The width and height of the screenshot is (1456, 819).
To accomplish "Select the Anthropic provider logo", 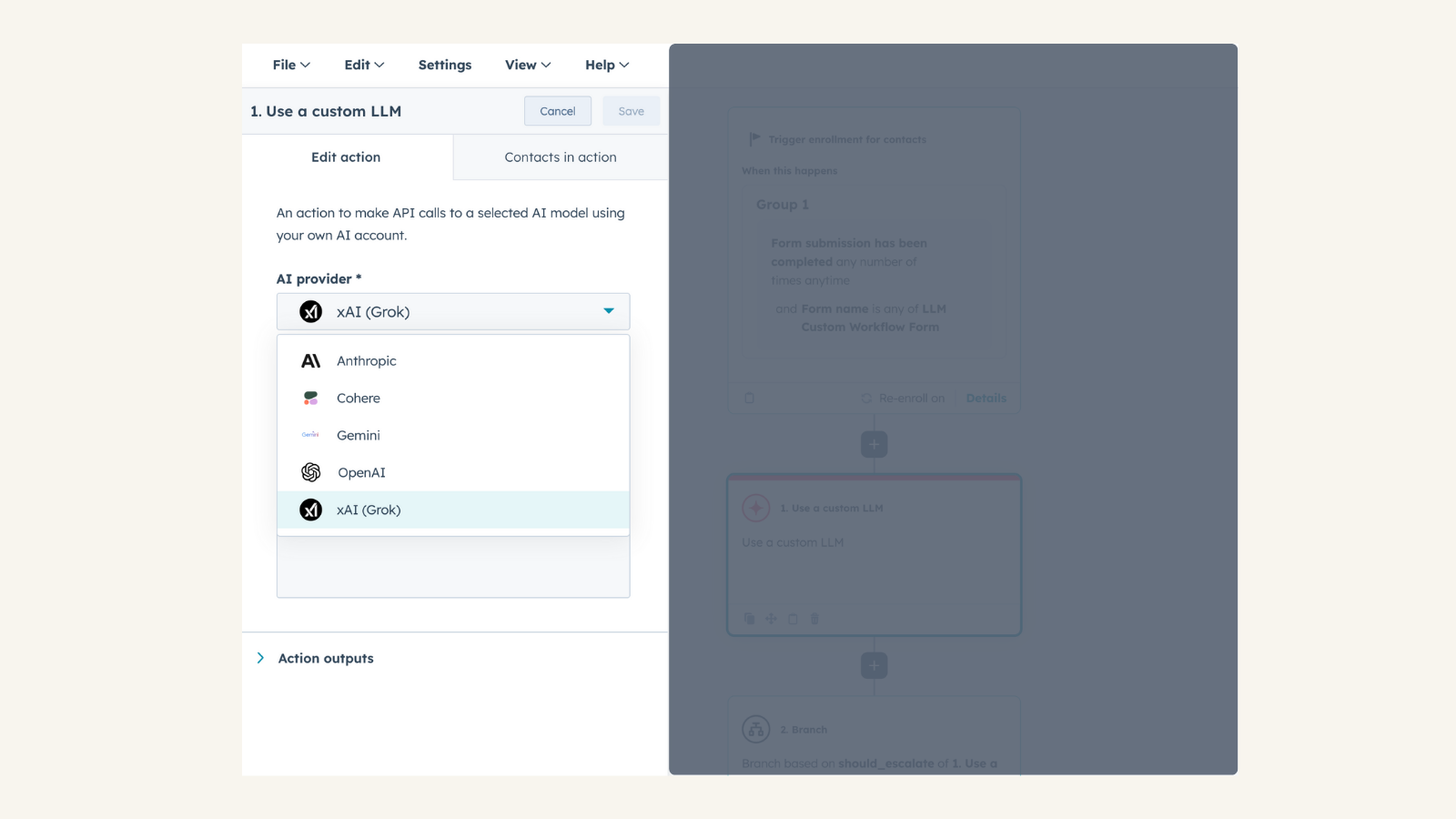I will [x=310, y=360].
